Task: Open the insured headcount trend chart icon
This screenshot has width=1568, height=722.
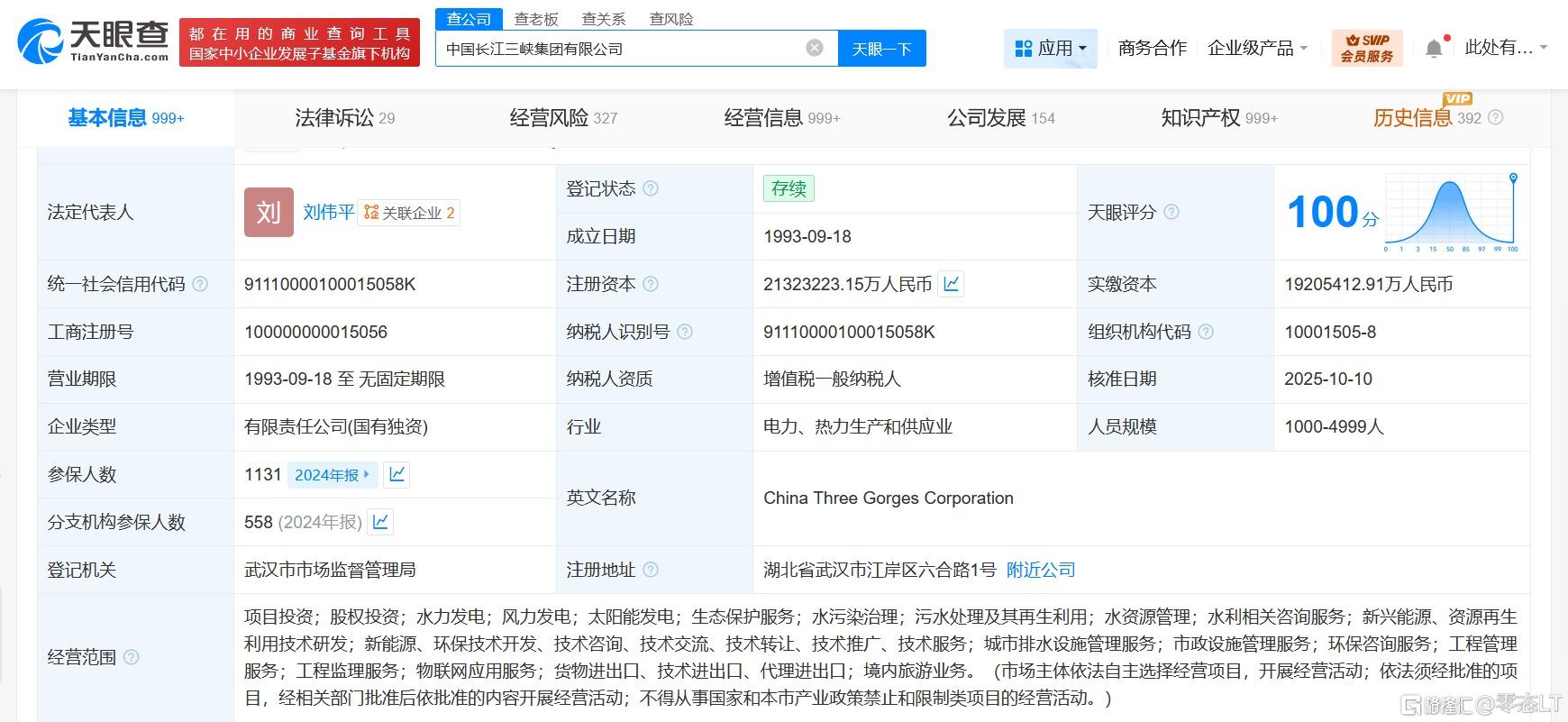Action: (x=397, y=474)
